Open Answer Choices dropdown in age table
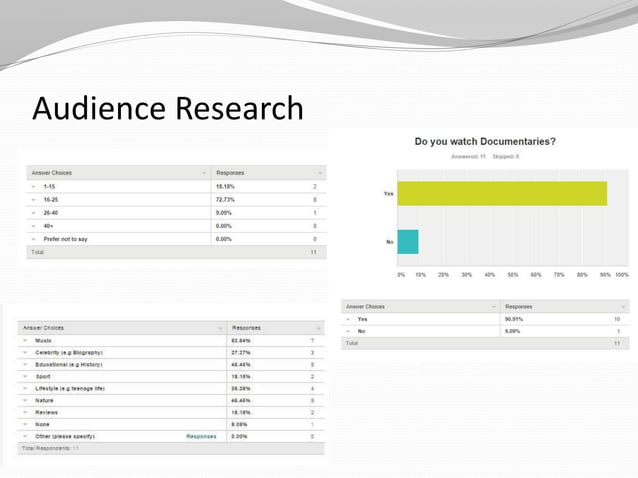 pos(204,173)
